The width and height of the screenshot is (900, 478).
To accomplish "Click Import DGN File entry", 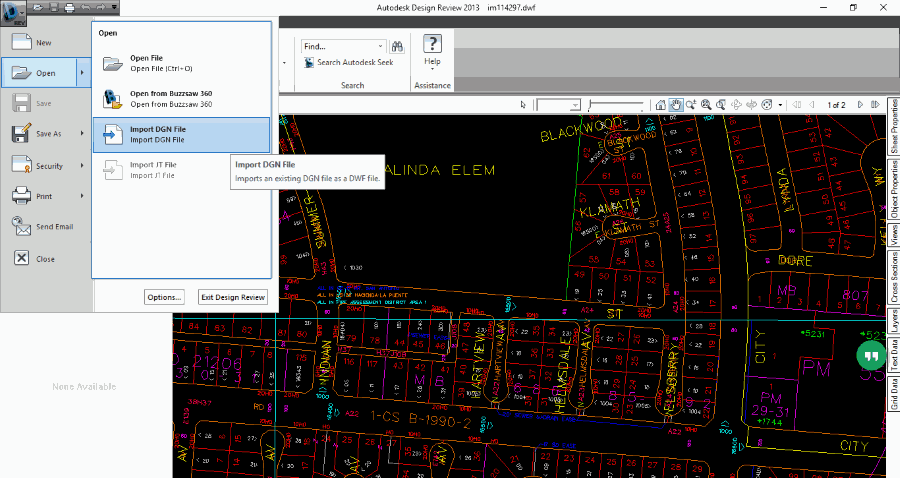I will [181, 135].
